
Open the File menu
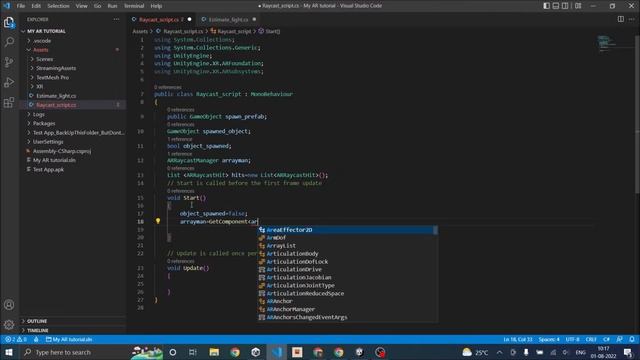click(x=21, y=6)
